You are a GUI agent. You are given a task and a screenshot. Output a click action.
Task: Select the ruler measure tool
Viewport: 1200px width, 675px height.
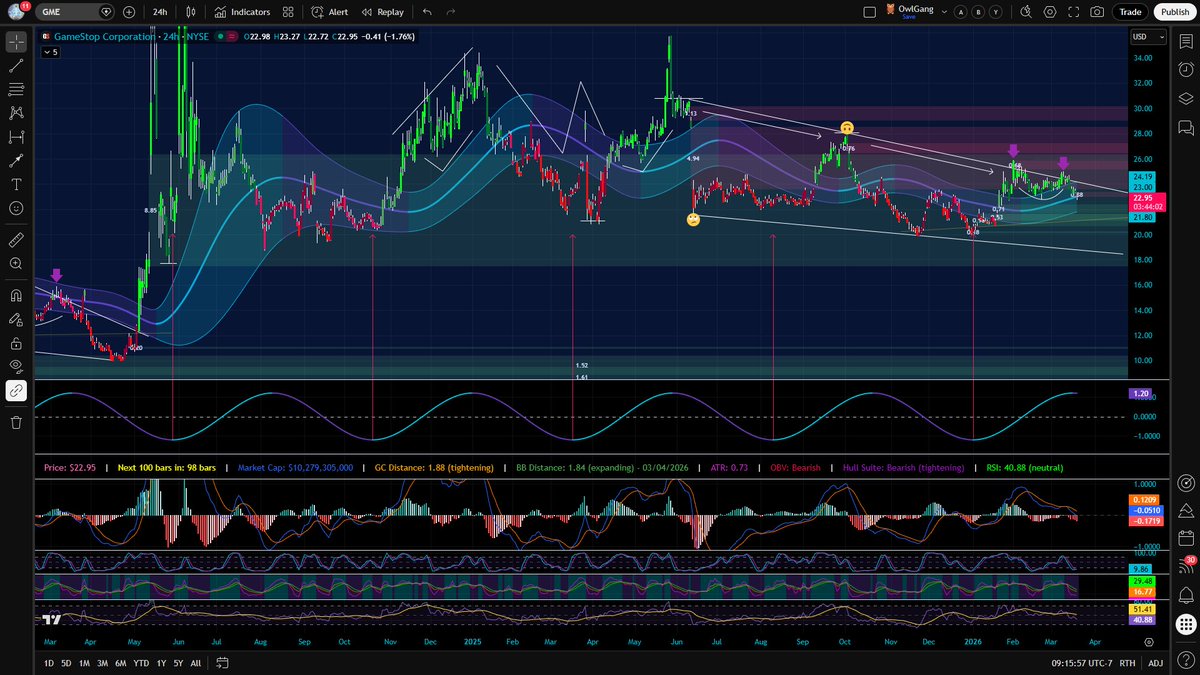point(16,240)
